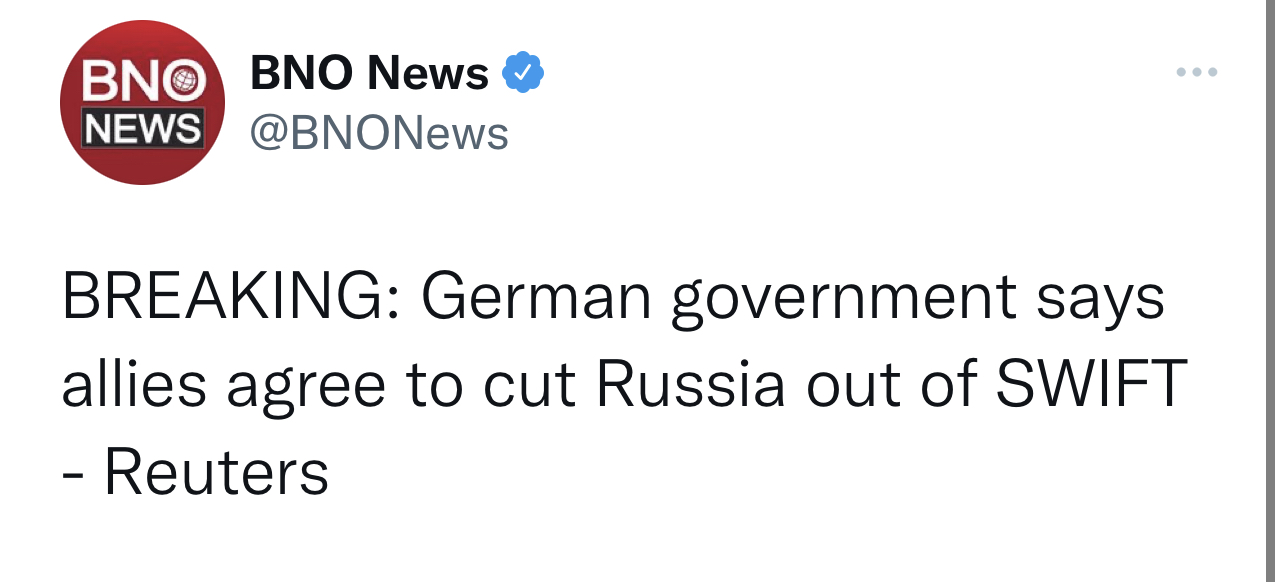Click the BNO News profile avatar

(142, 103)
